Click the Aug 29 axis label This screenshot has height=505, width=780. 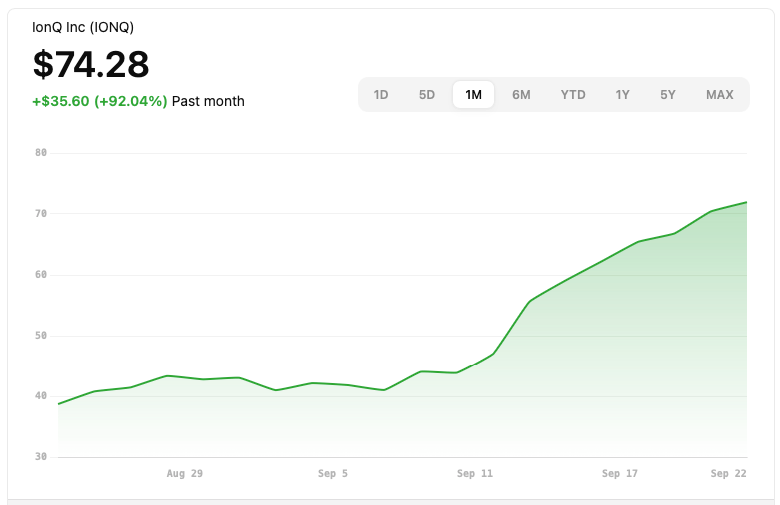[185, 473]
